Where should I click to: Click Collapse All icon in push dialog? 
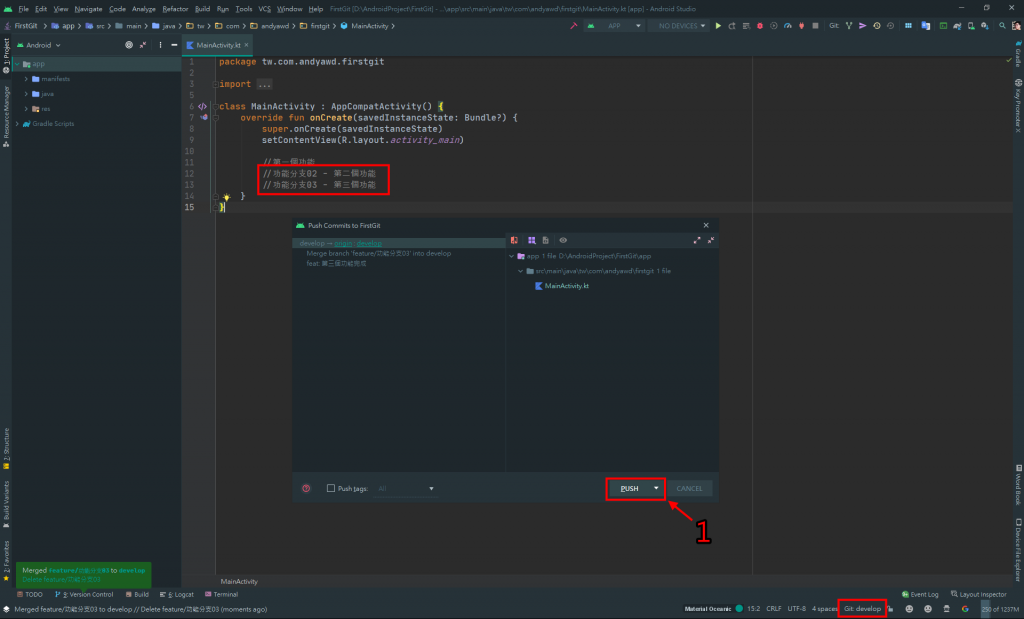(711, 240)
